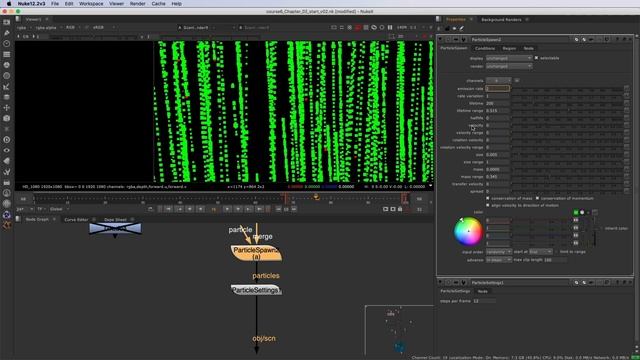
Task: Click the green color swatch button
Action: click(576, 213)
